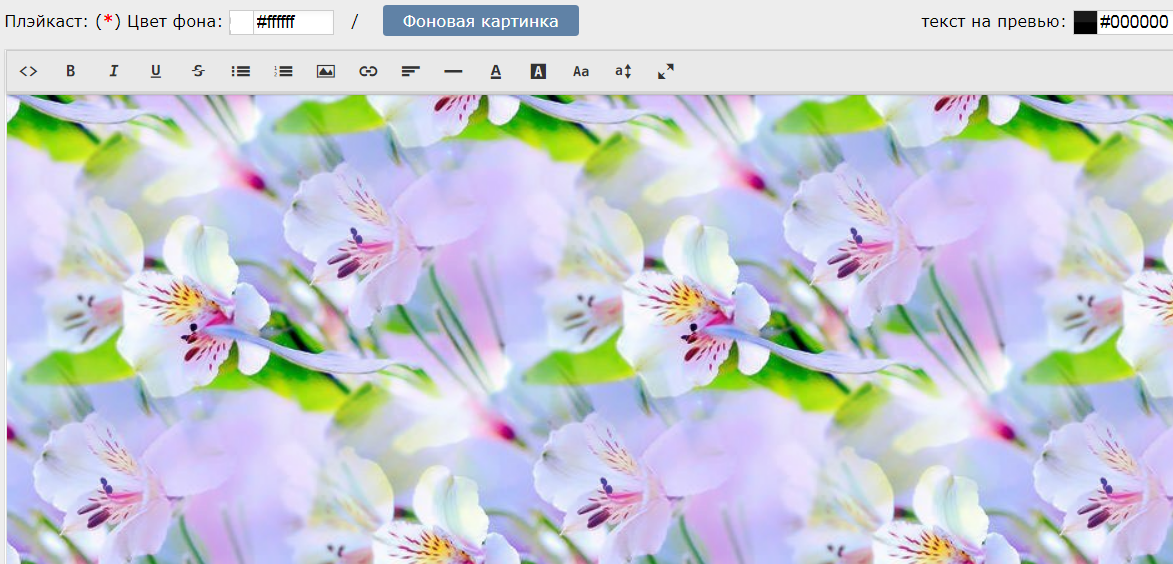The image size is (1173, 564).
Task: Toggle italic formatting
Action: 113,71
